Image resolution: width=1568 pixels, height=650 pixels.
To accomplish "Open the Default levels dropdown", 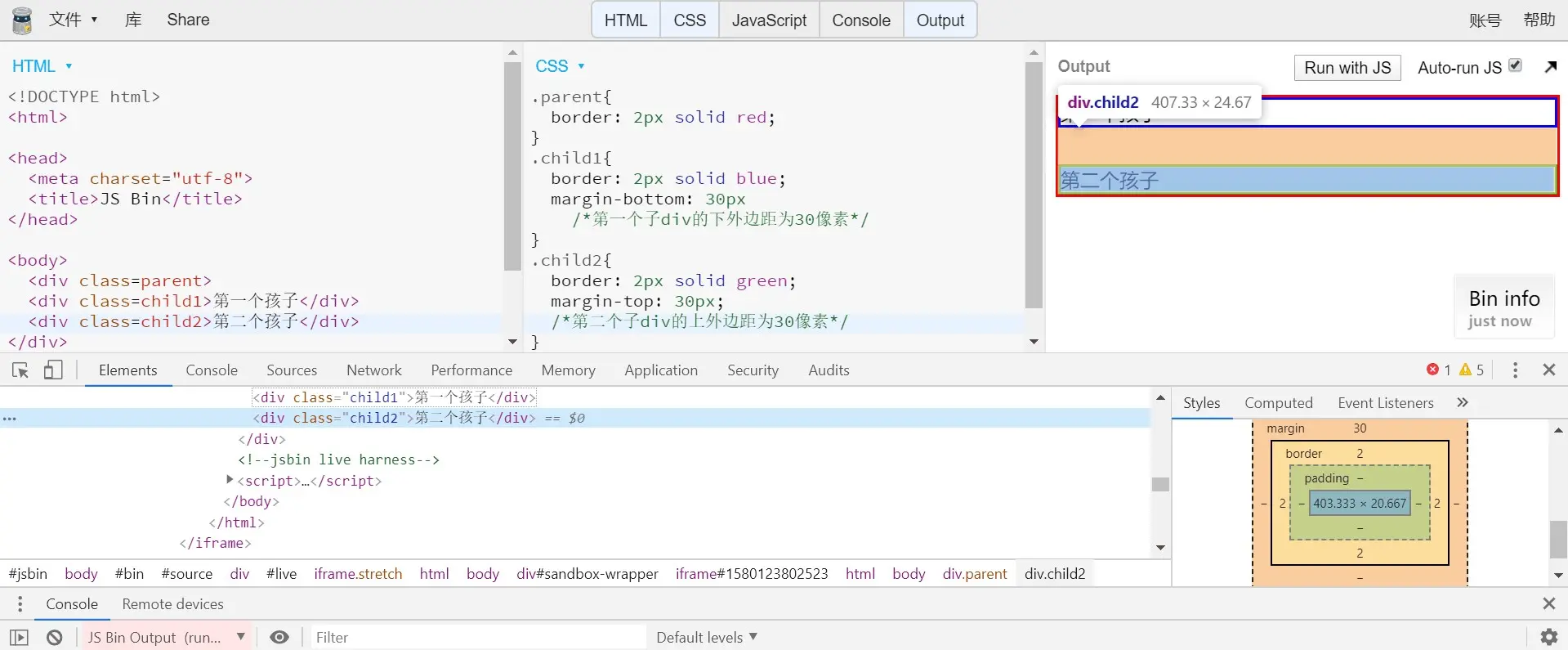I will coord(707,638).
